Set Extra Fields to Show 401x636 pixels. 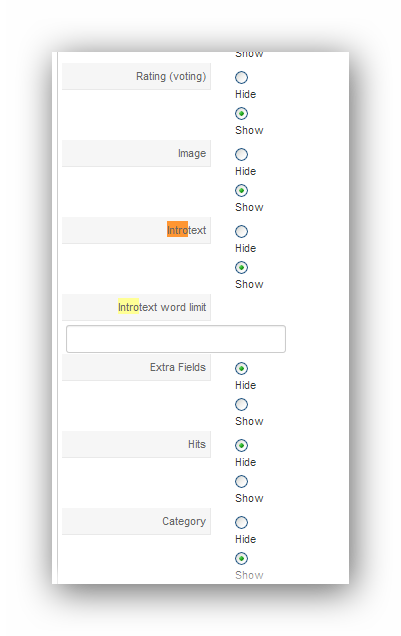click(241, 404)
